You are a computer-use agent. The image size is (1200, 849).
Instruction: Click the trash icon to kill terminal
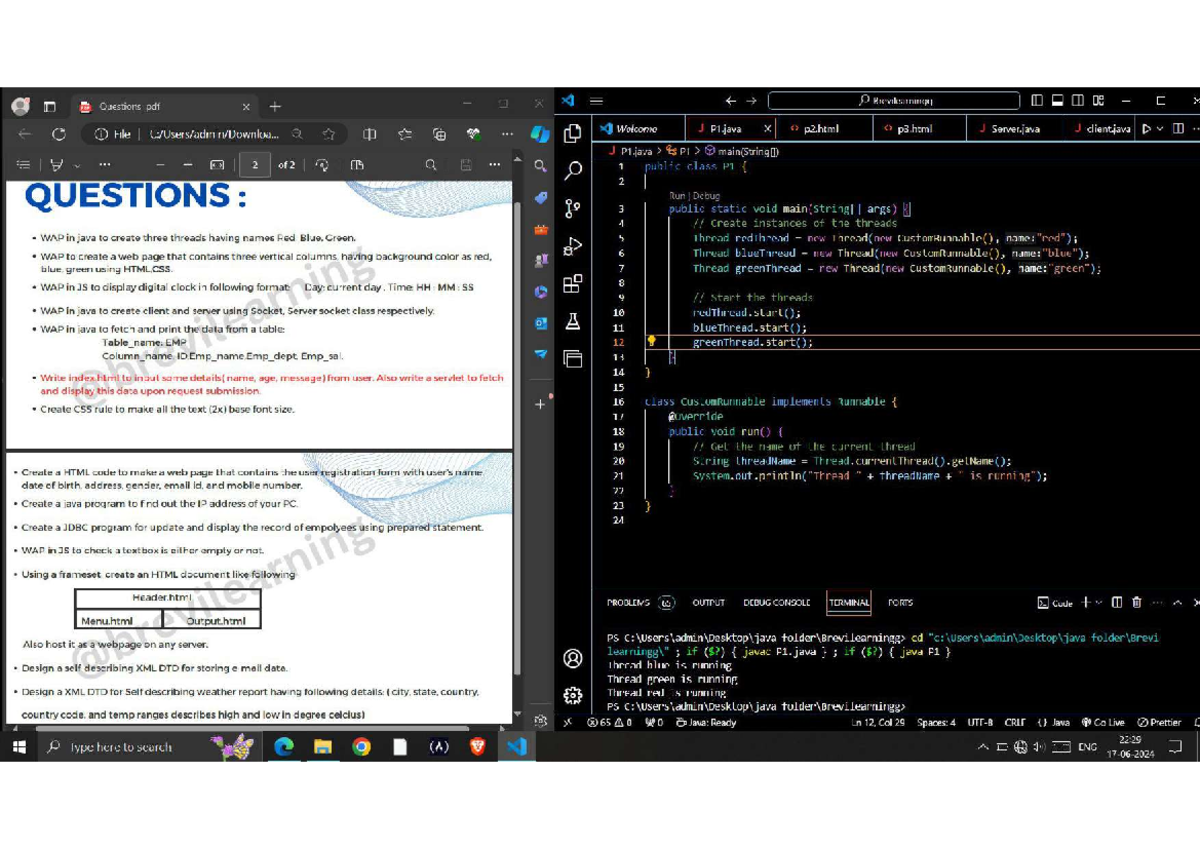point(1137,602)
